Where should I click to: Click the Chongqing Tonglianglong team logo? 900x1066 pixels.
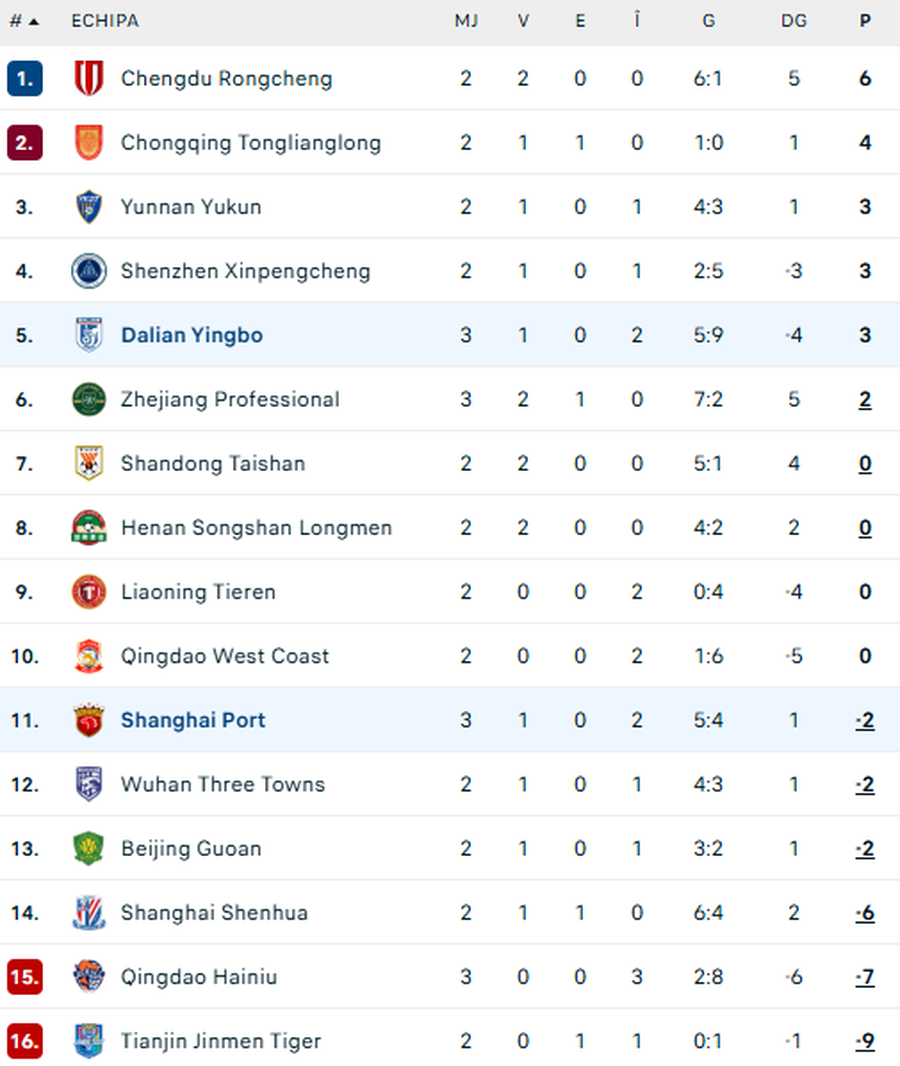(89, 143)
